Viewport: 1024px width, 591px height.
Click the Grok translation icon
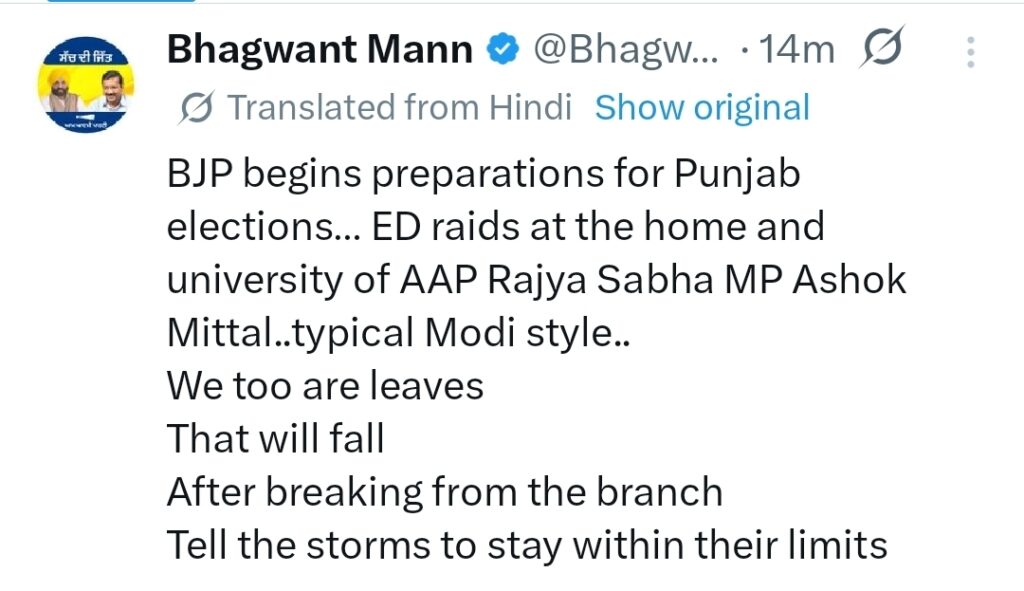(x=194, y=107)
